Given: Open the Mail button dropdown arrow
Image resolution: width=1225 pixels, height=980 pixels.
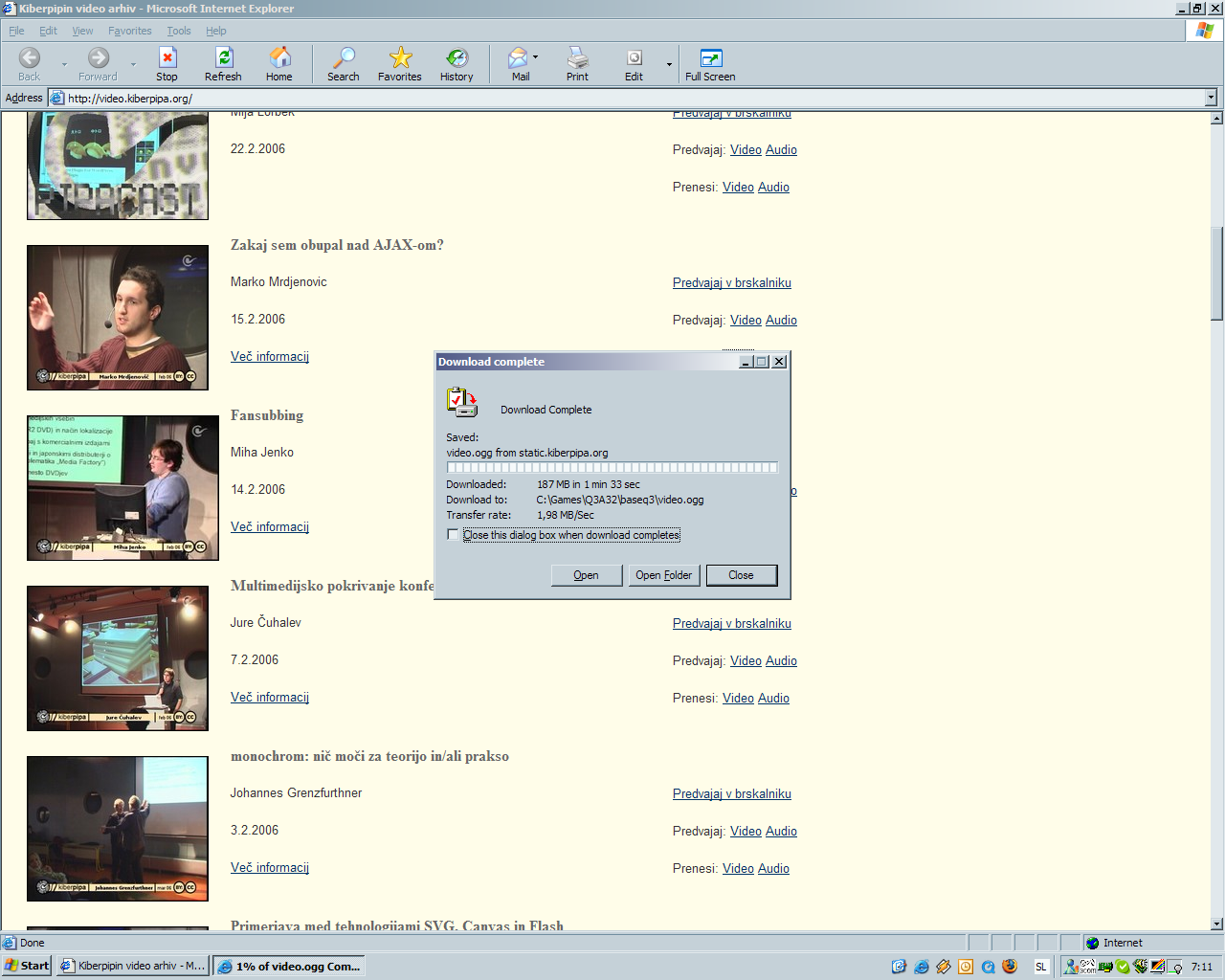Looking at the screenshot, I should (x=535, y=57).
